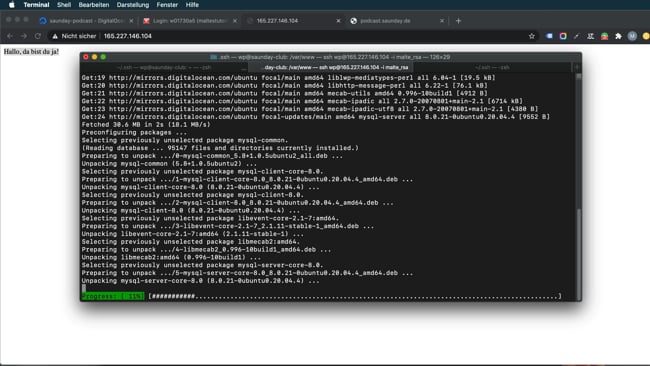Select the third Terminal tab ~/.ssh
This screenshot has height=366, width=650.
tap(492, 67)
